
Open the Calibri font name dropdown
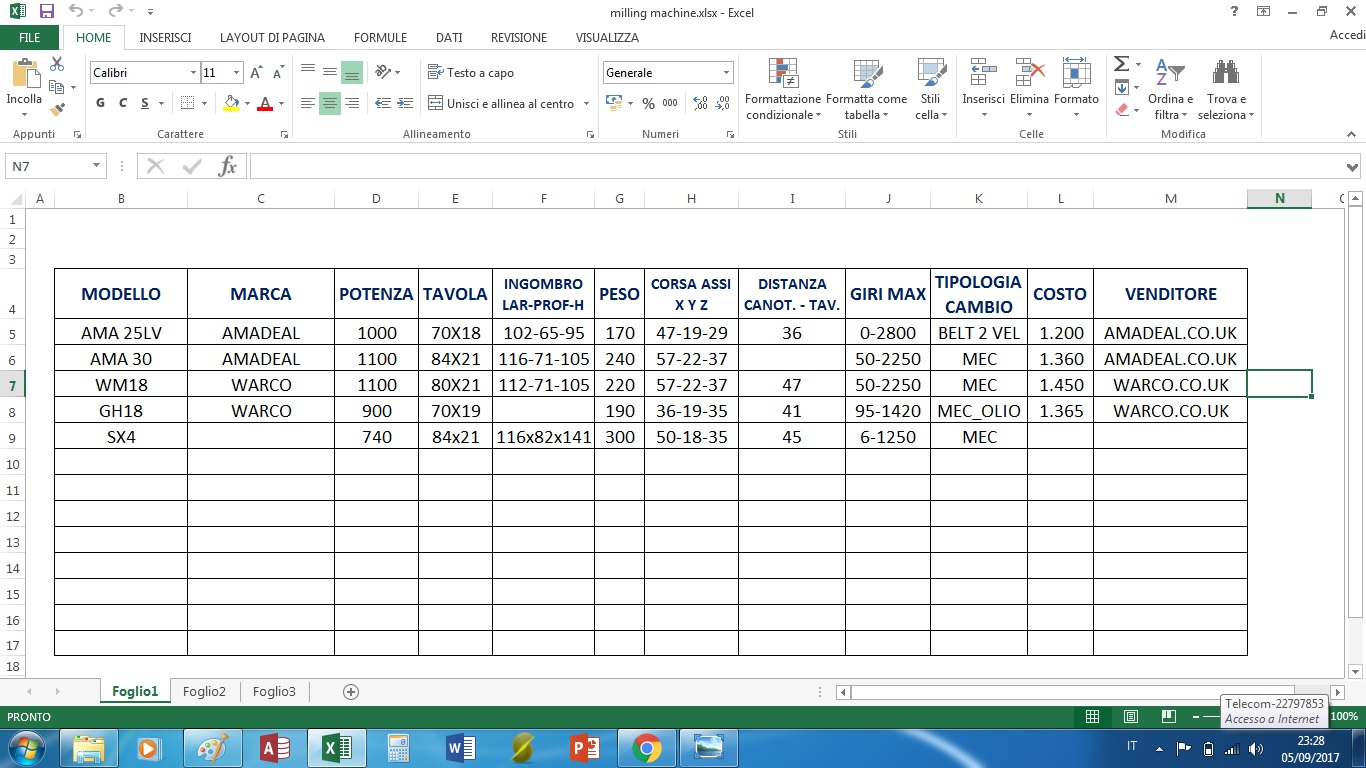pyautogui.click(x=193, y=73)
